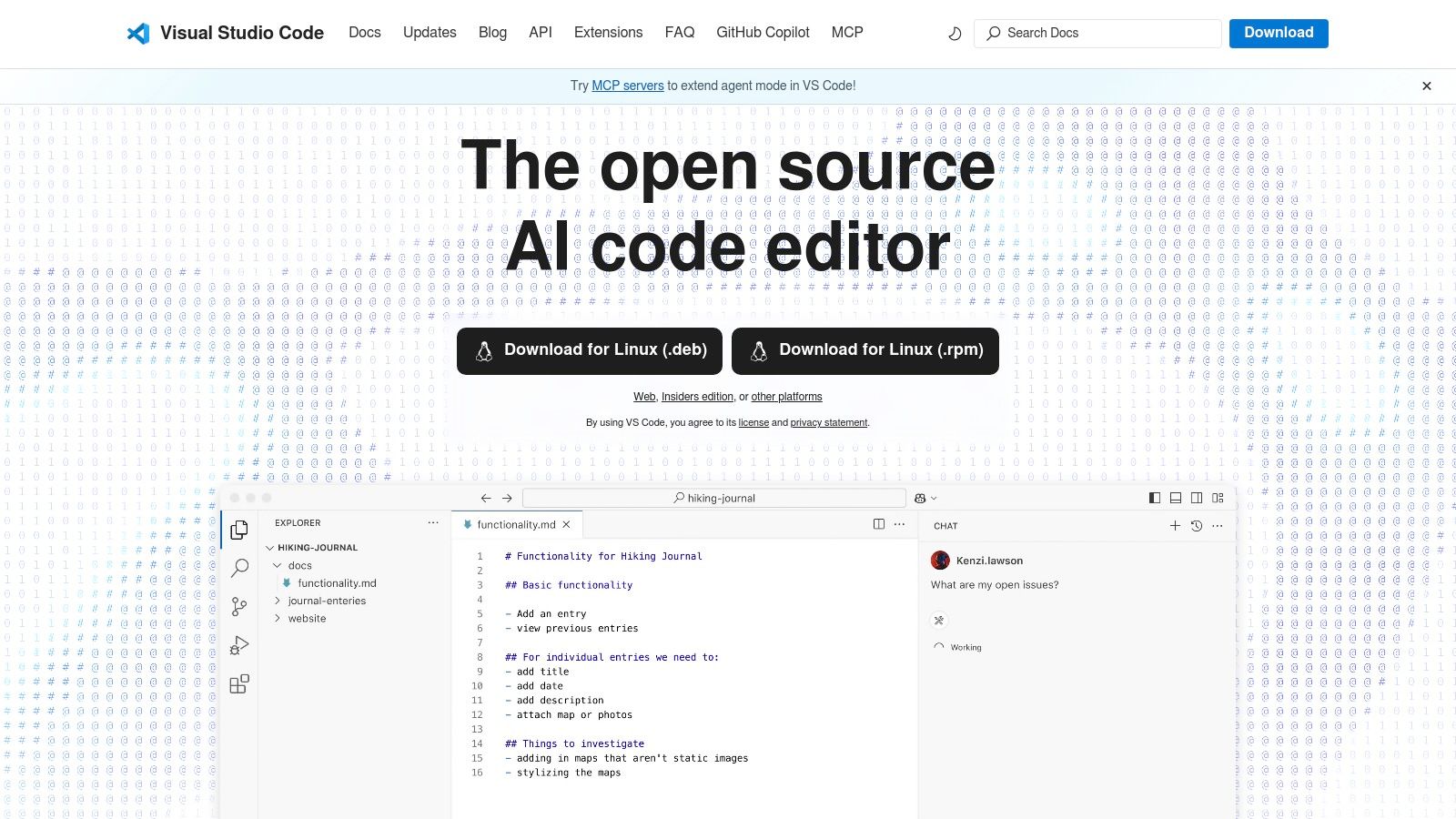This screenshot has height=819, width=1456.
Task: Click the Visual Studio Code logo icon
Action: coord(138,34)
